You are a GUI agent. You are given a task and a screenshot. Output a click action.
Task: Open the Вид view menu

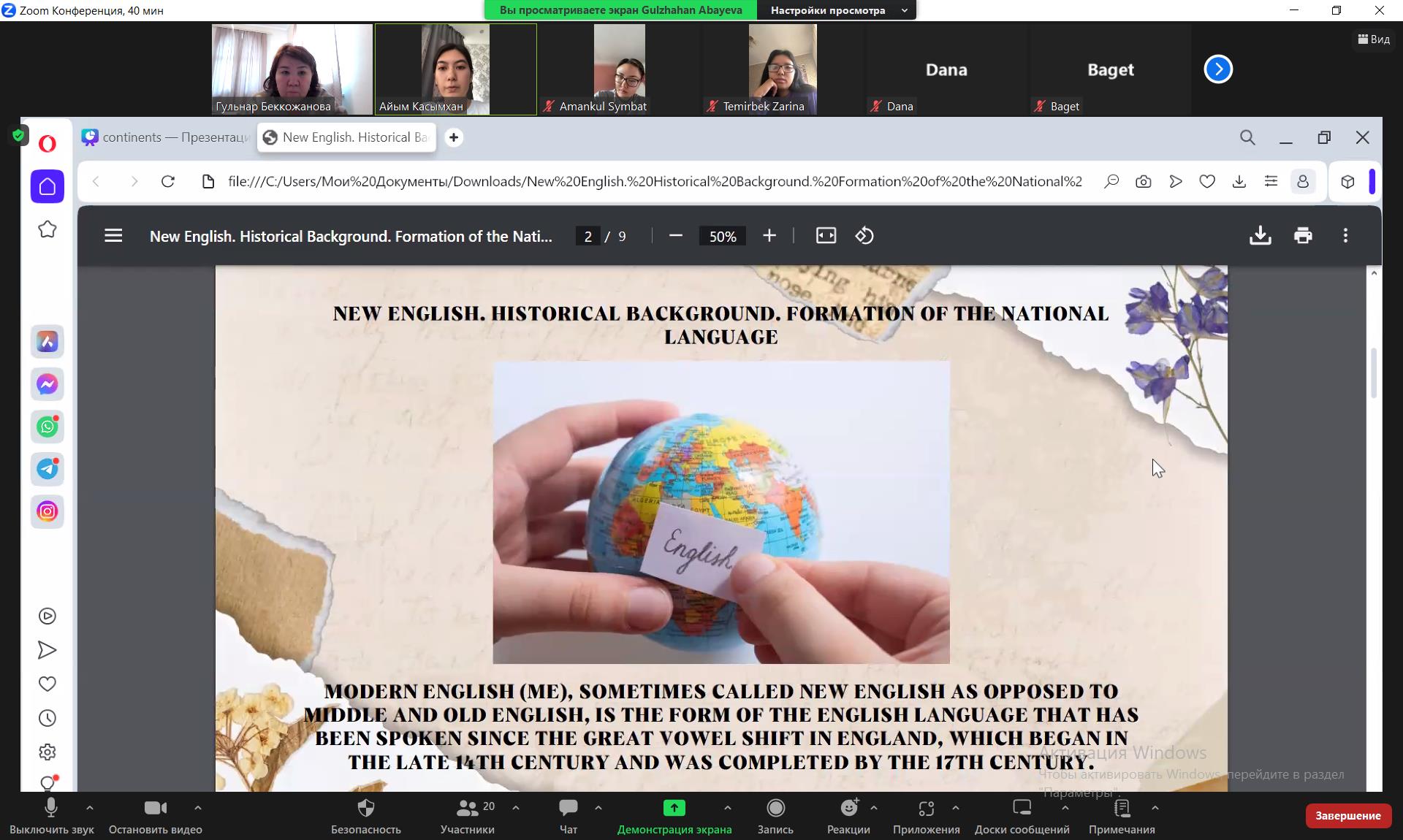click(1374, 39)
